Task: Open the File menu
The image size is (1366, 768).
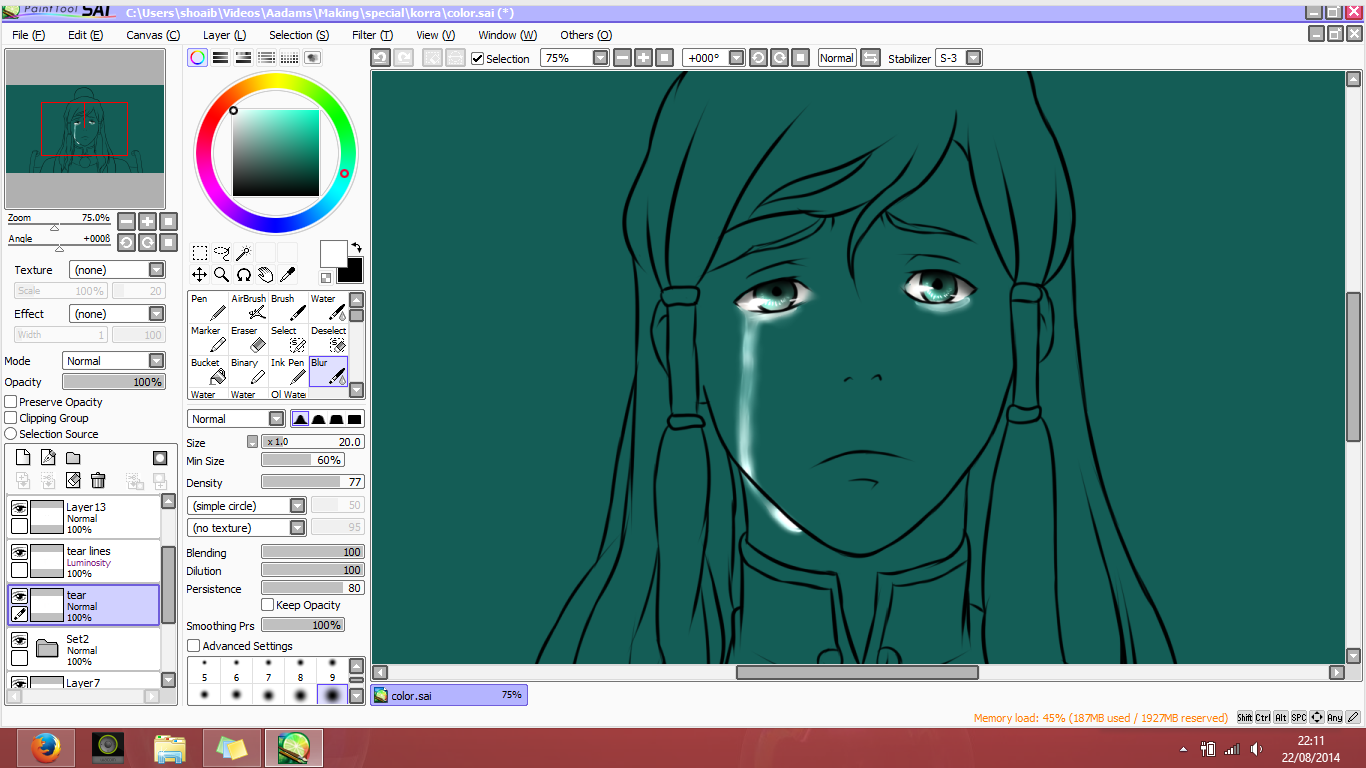Action: coord(29,35)
